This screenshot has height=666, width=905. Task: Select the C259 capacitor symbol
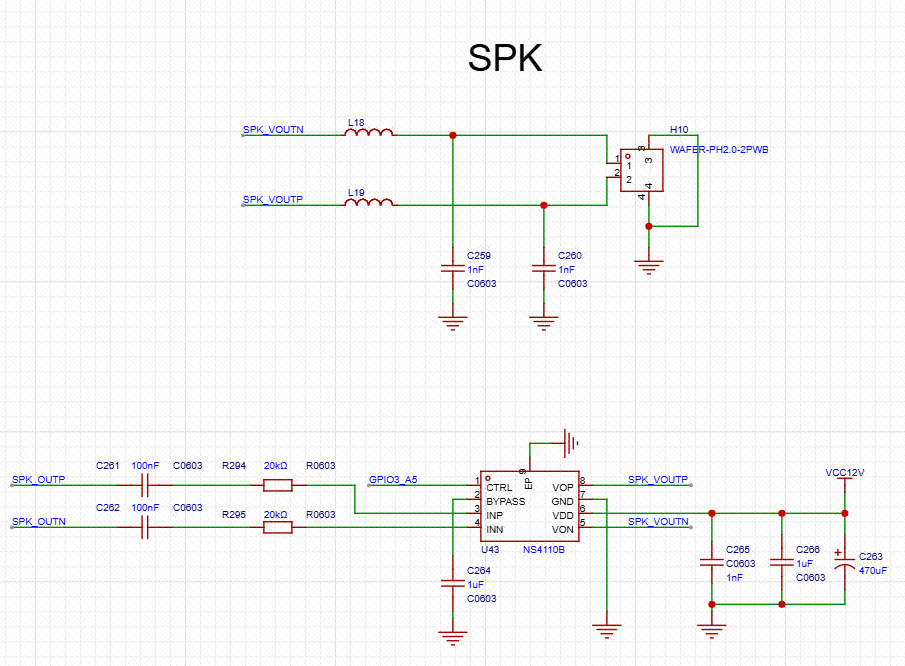(x=453, y=269)
